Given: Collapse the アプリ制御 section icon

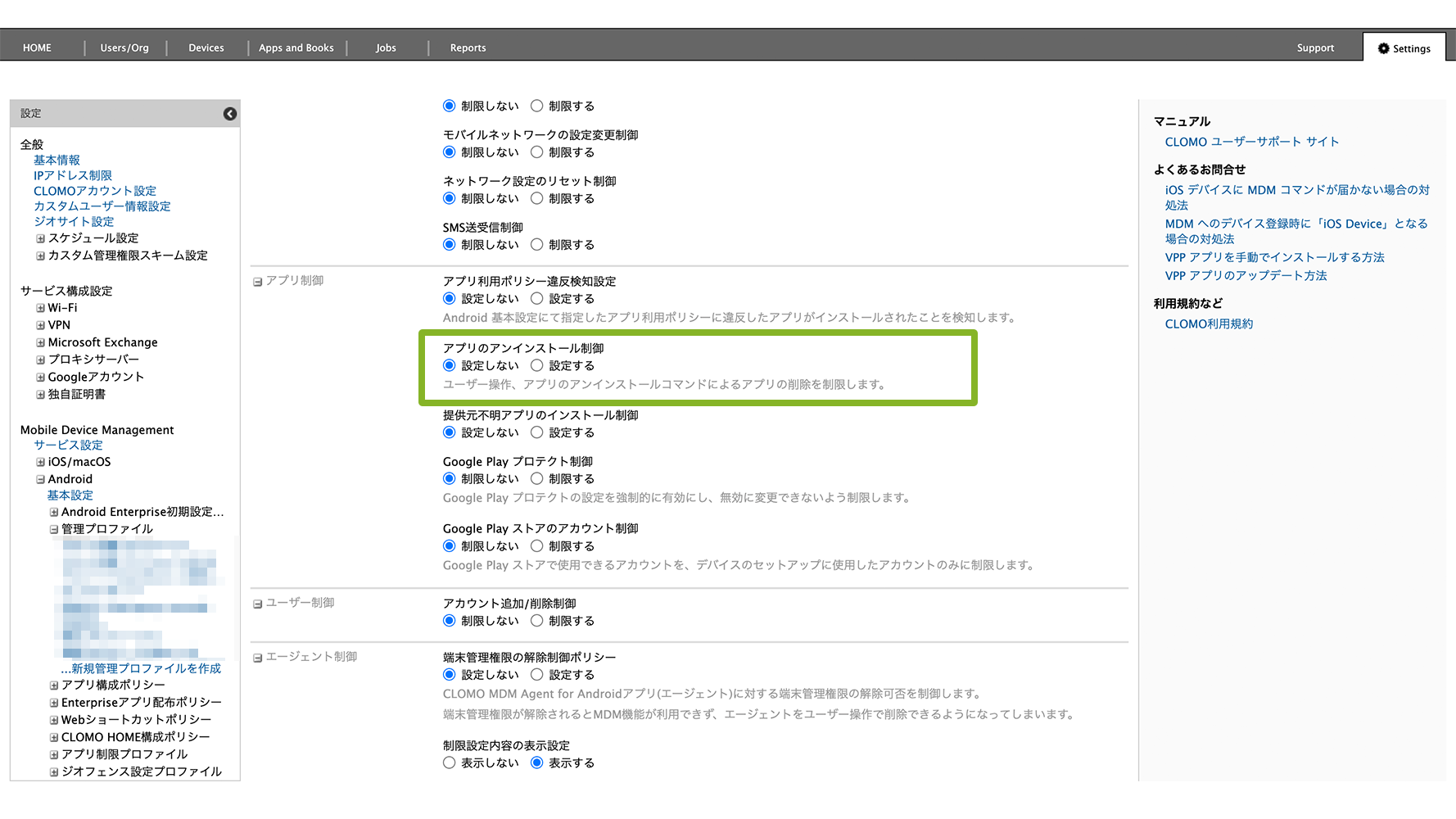Looking at the screenshot, I should click(257, 282).
